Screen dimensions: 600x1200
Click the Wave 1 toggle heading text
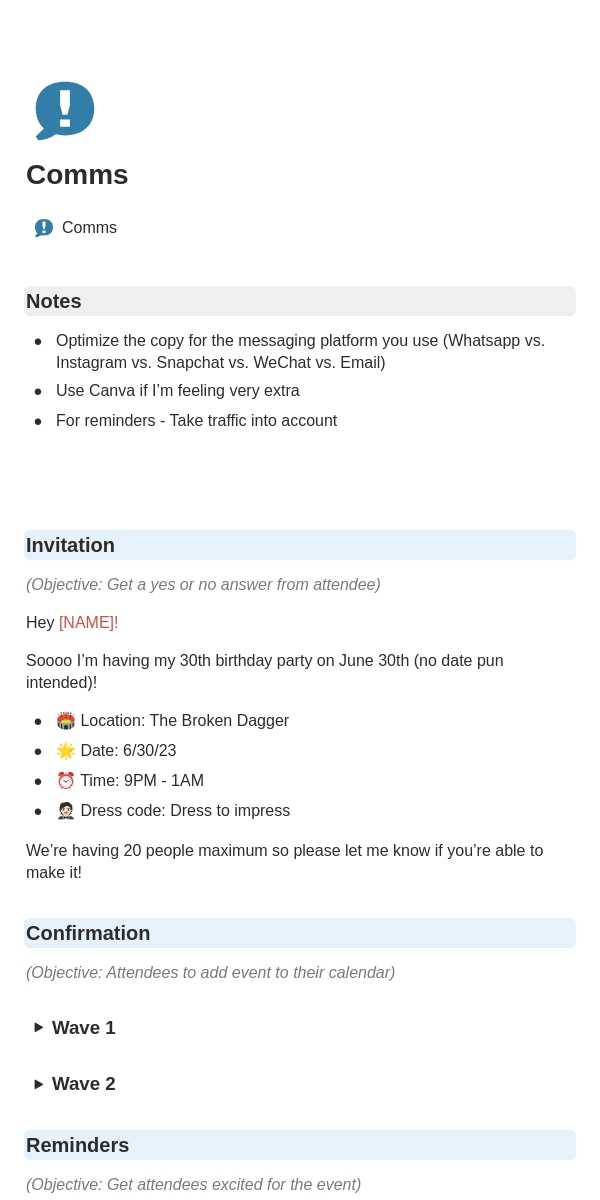point(84,1028)
